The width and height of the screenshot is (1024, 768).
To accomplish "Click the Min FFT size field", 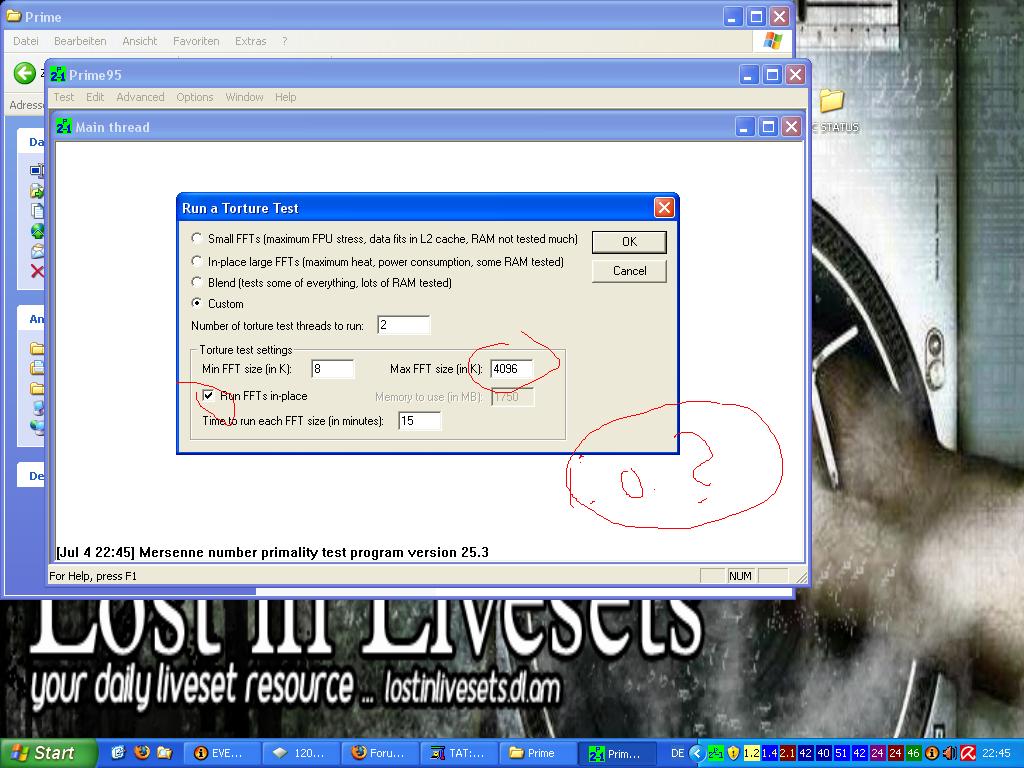I will point(332,369).
